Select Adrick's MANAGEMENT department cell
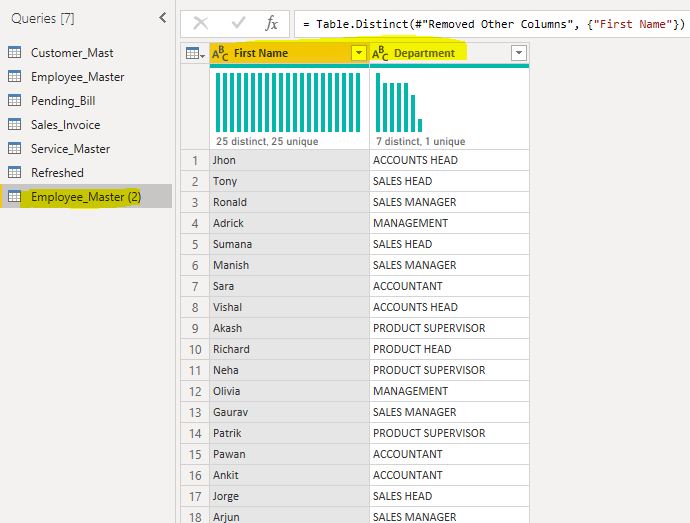The width and height of the screenshot is (690, 523). point(449,223)
